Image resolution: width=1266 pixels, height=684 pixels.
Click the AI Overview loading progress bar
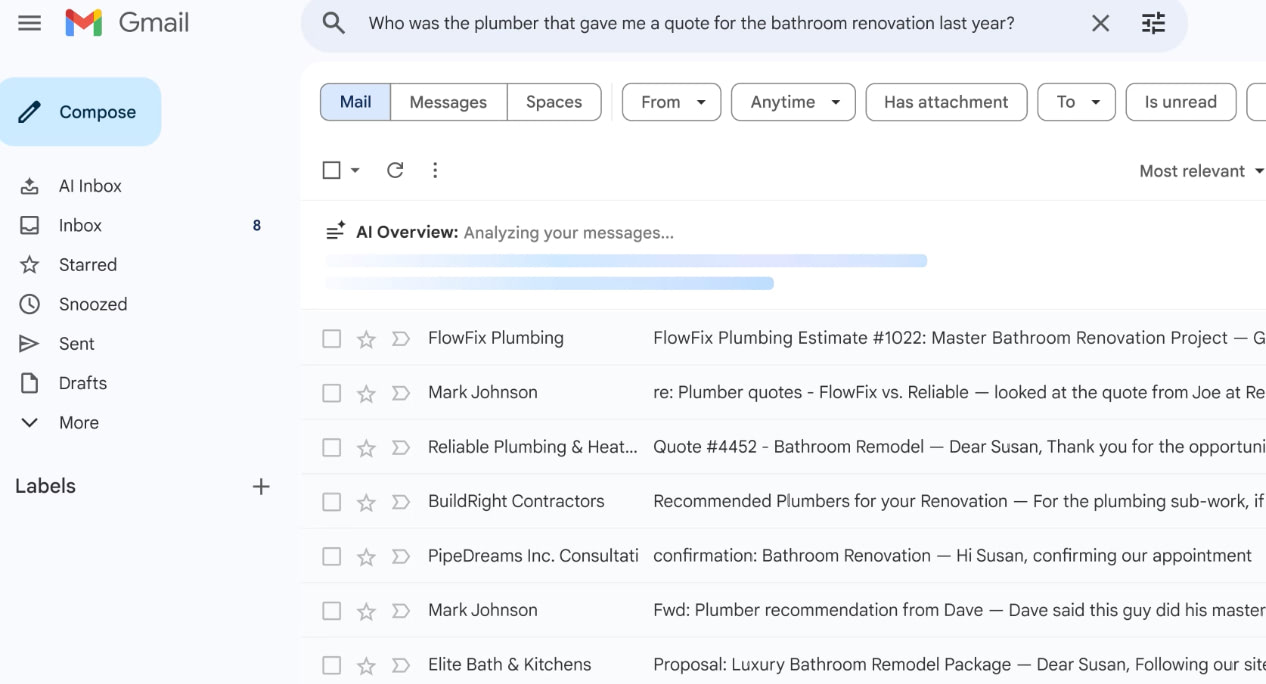pos(625,260)
